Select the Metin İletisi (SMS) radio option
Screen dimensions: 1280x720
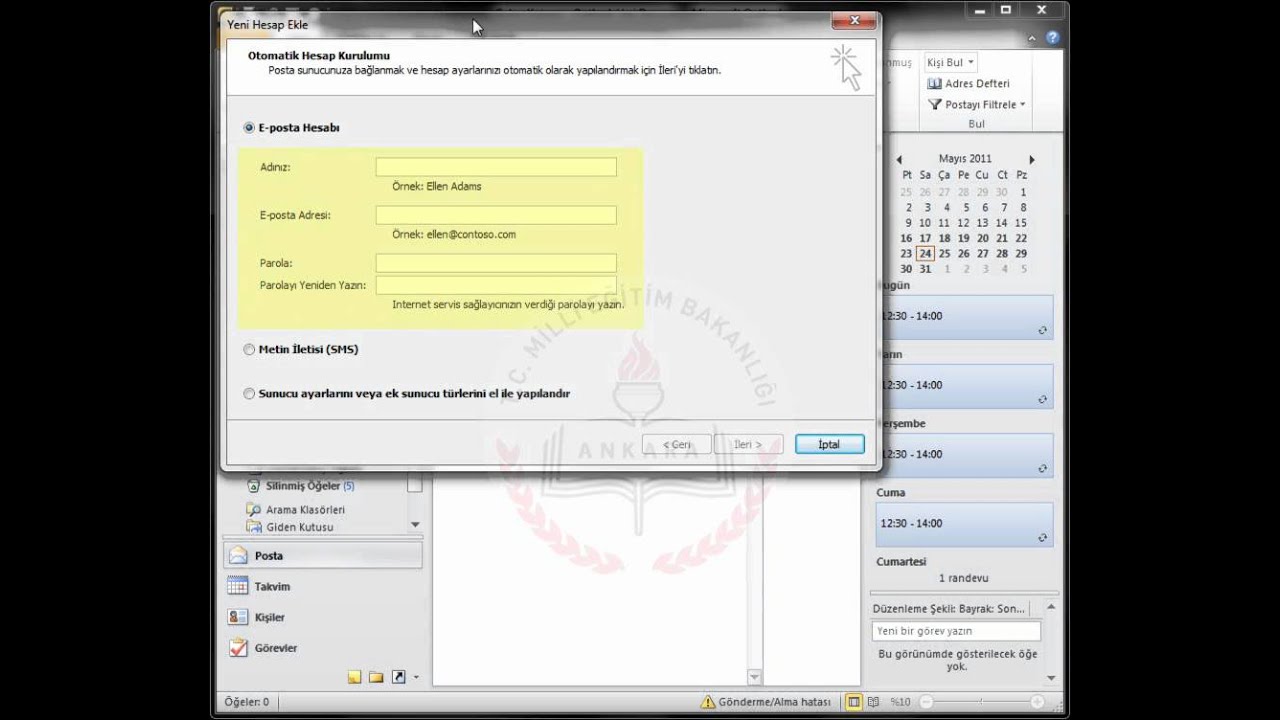coord(249,350)
